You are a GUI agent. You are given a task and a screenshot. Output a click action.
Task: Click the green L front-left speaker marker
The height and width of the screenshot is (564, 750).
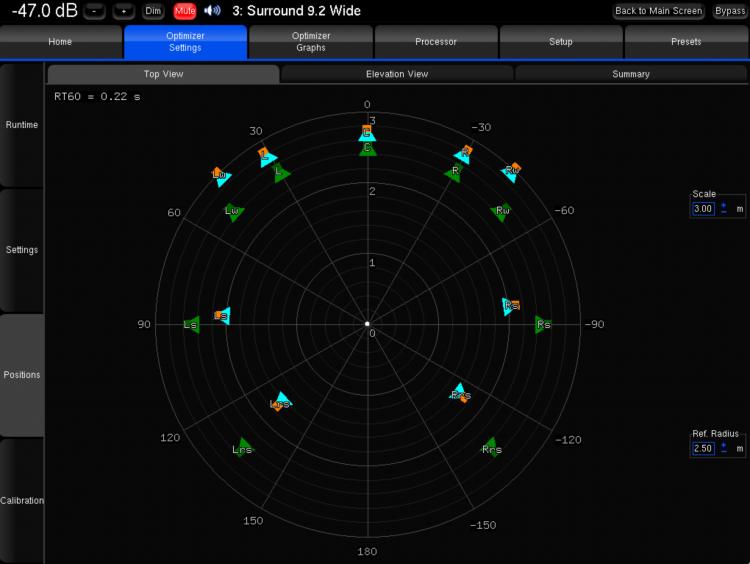pyautogui.click(x=281, y=173)
